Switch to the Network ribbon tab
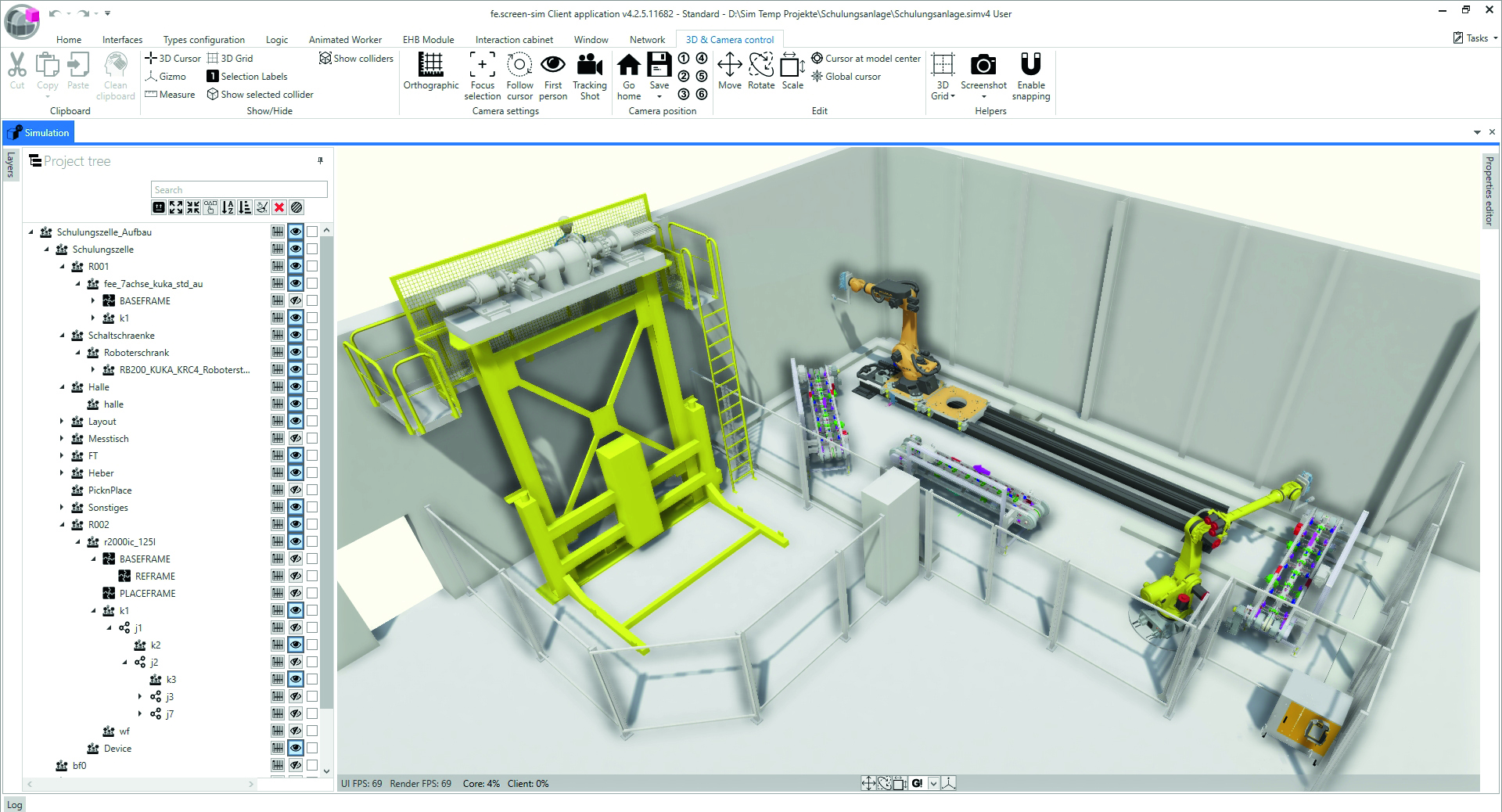This screenshot has width=1502, height=812. tap(647, 39)
